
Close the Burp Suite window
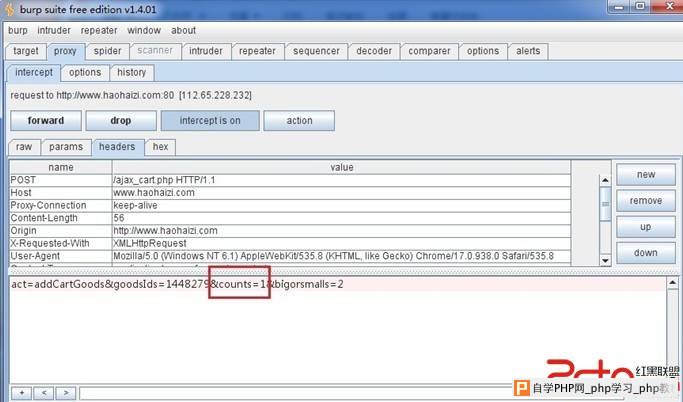pyautogui.click(x=669, y=6)
